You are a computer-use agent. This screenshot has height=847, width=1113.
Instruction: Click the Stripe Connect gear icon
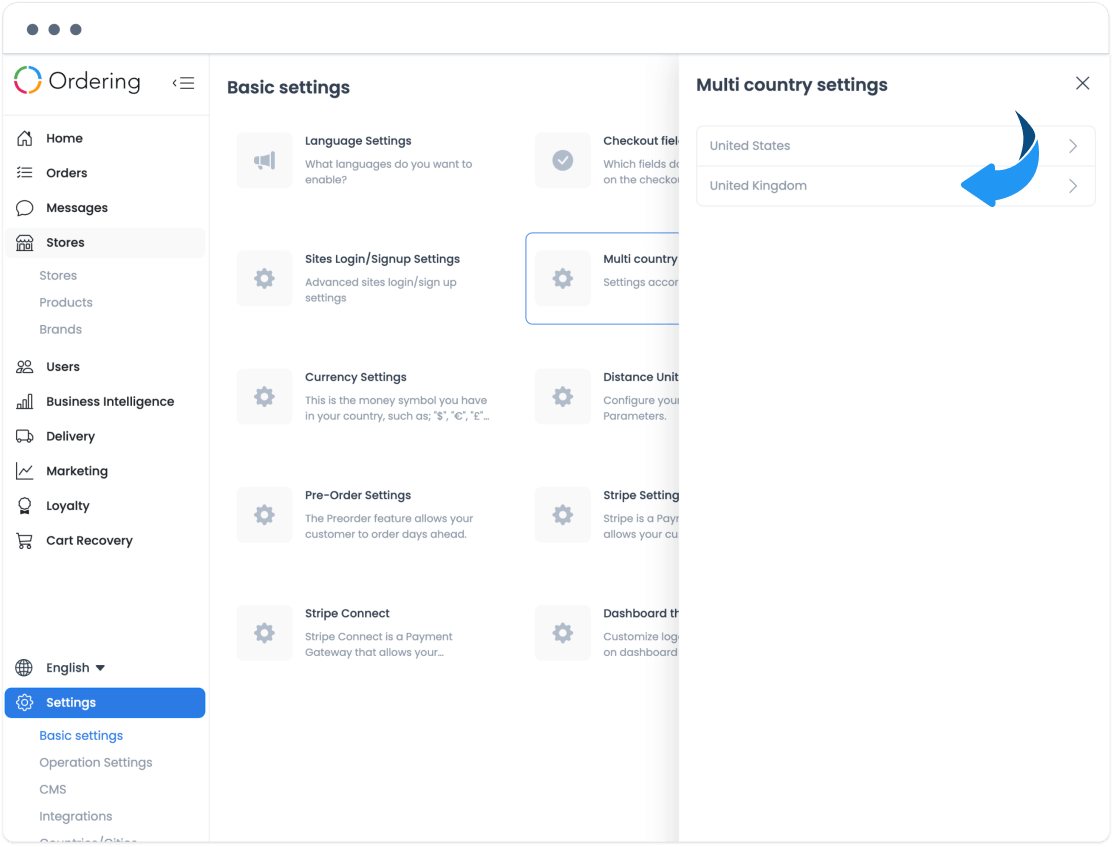(x=265, y=633)
